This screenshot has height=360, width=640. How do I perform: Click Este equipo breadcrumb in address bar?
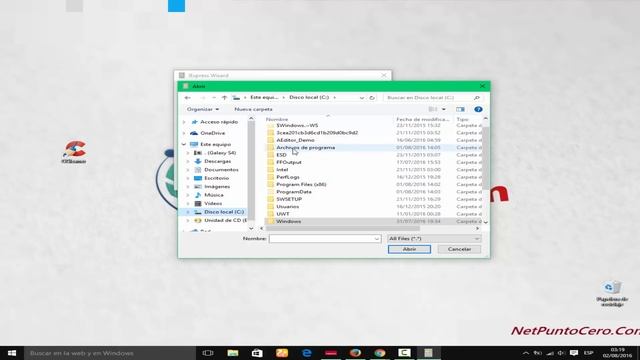pyautogui.click(x=264, y=97)
